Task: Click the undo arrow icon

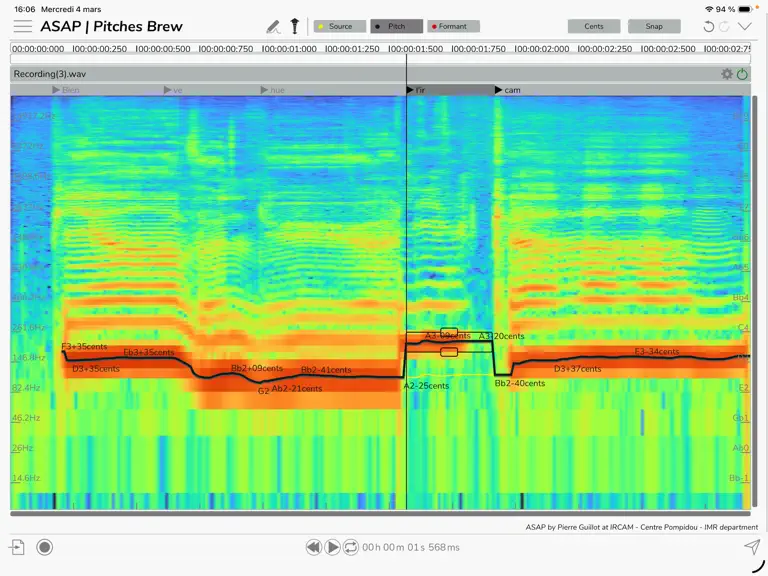Action: click(x=708, y=26)
